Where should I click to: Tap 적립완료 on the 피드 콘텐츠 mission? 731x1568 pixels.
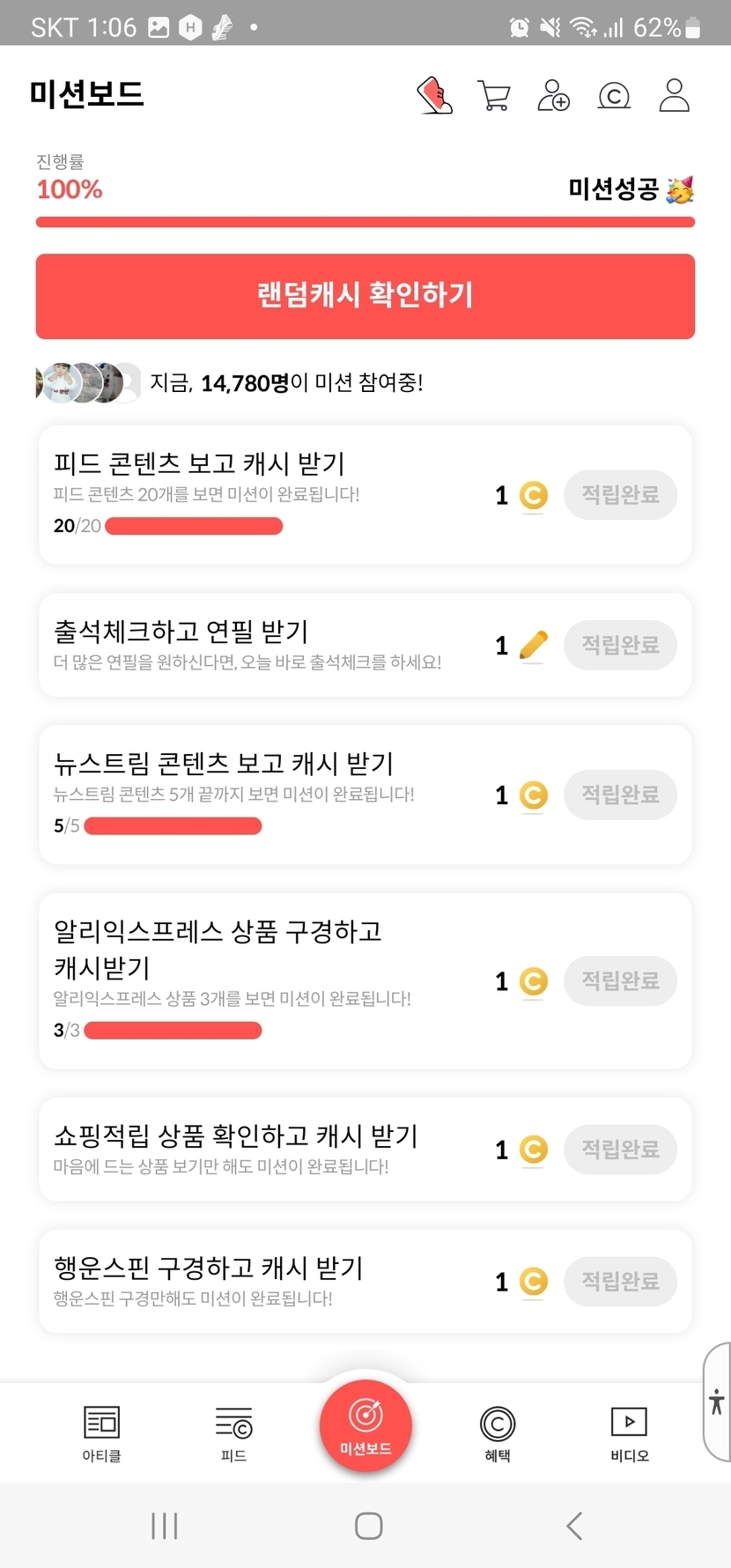click(620, 495)
